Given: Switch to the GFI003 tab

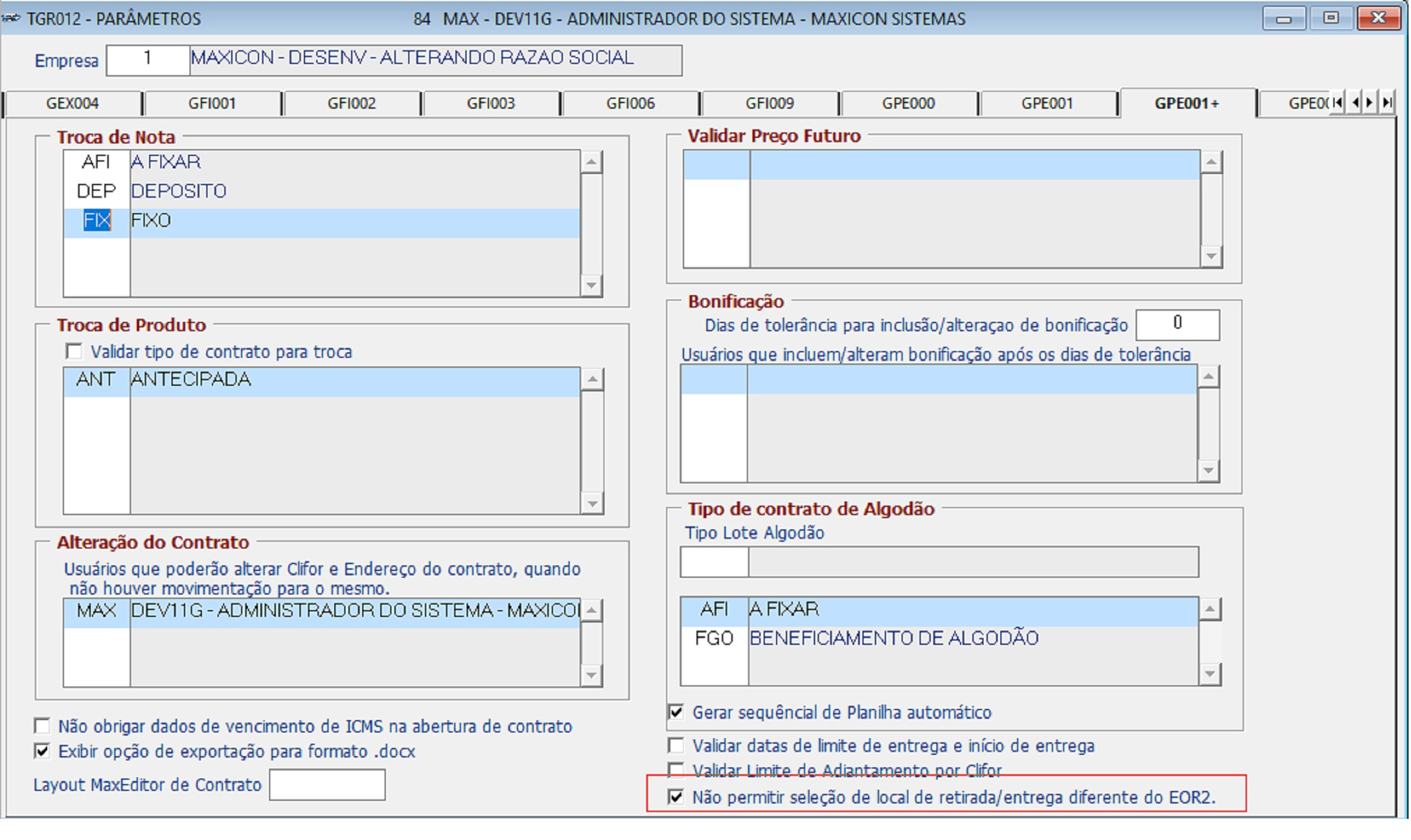Looking at the screenshot, I should coord(491,103).
